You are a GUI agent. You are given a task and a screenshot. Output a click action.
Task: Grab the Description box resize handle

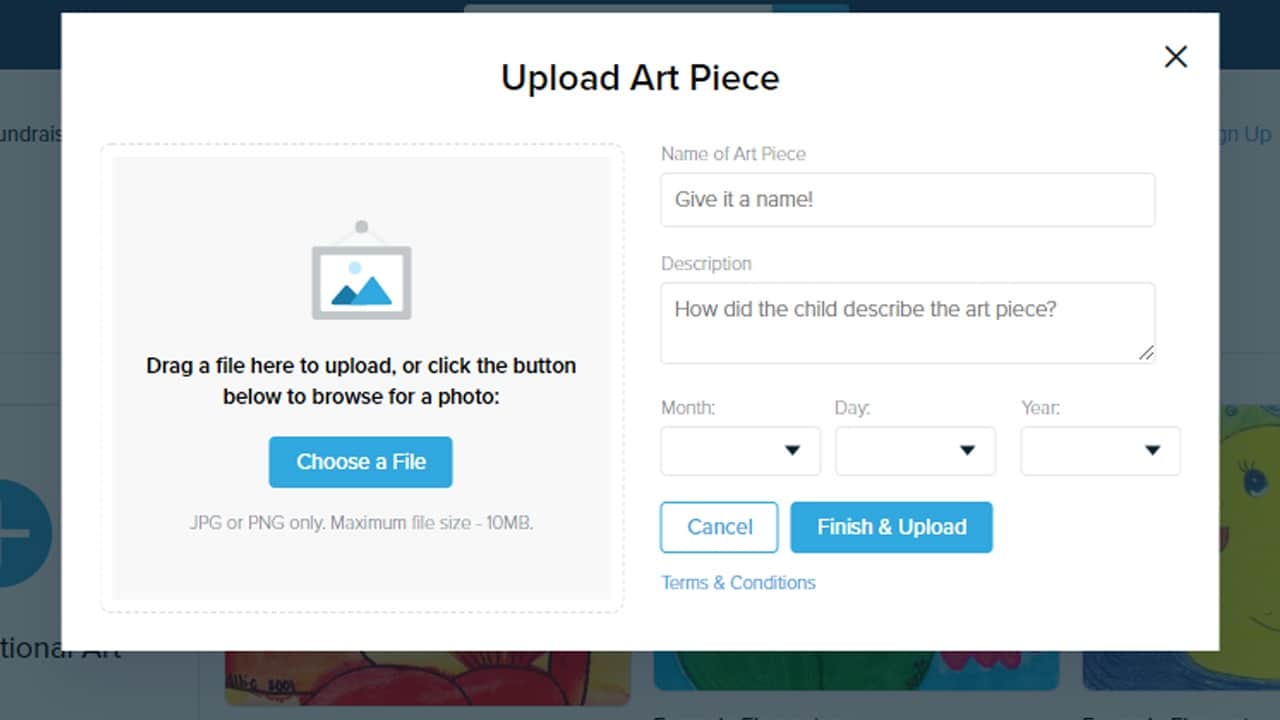1146,353
